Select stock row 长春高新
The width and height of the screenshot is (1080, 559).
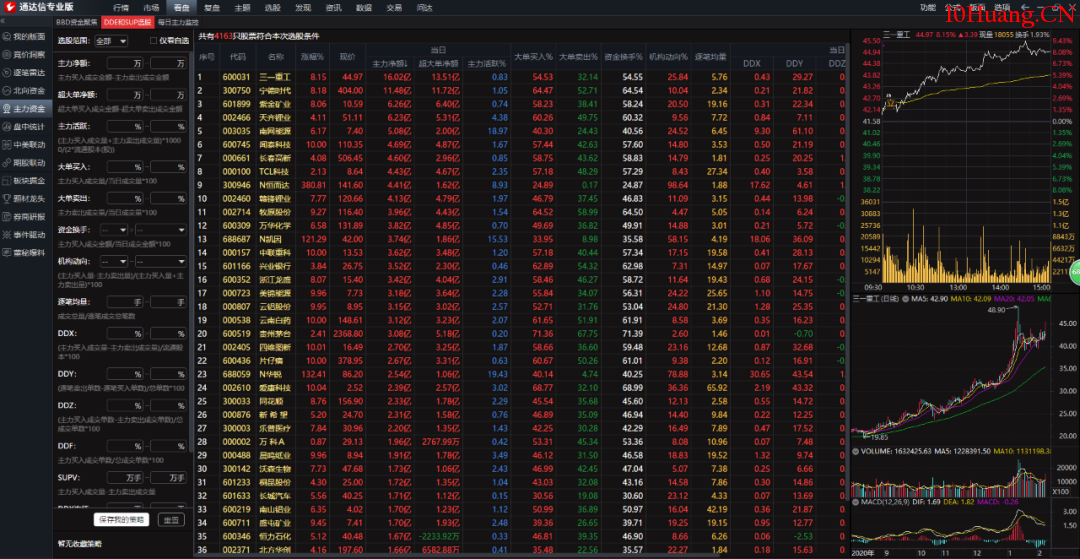pyautogui.click(x=520, y=158)
